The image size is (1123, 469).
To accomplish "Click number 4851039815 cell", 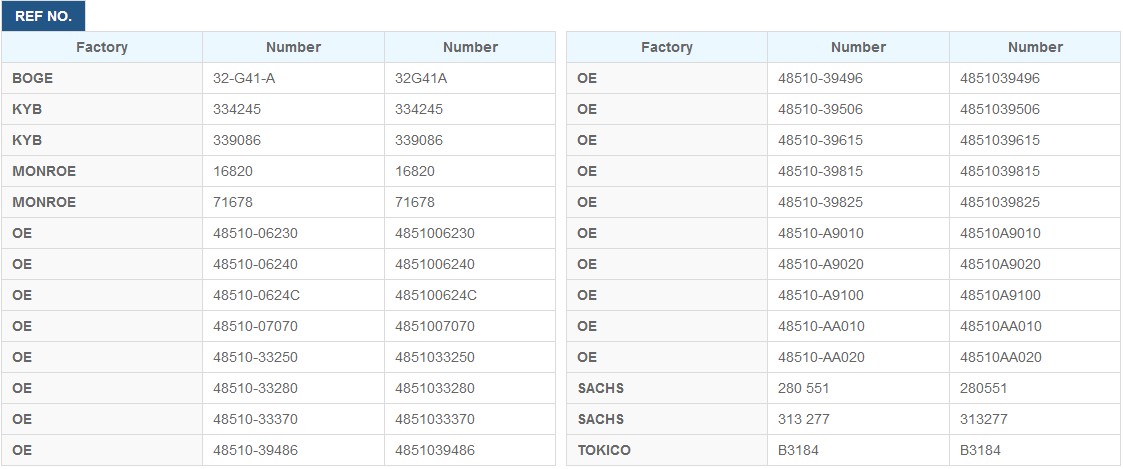I will coord(1036,171).
